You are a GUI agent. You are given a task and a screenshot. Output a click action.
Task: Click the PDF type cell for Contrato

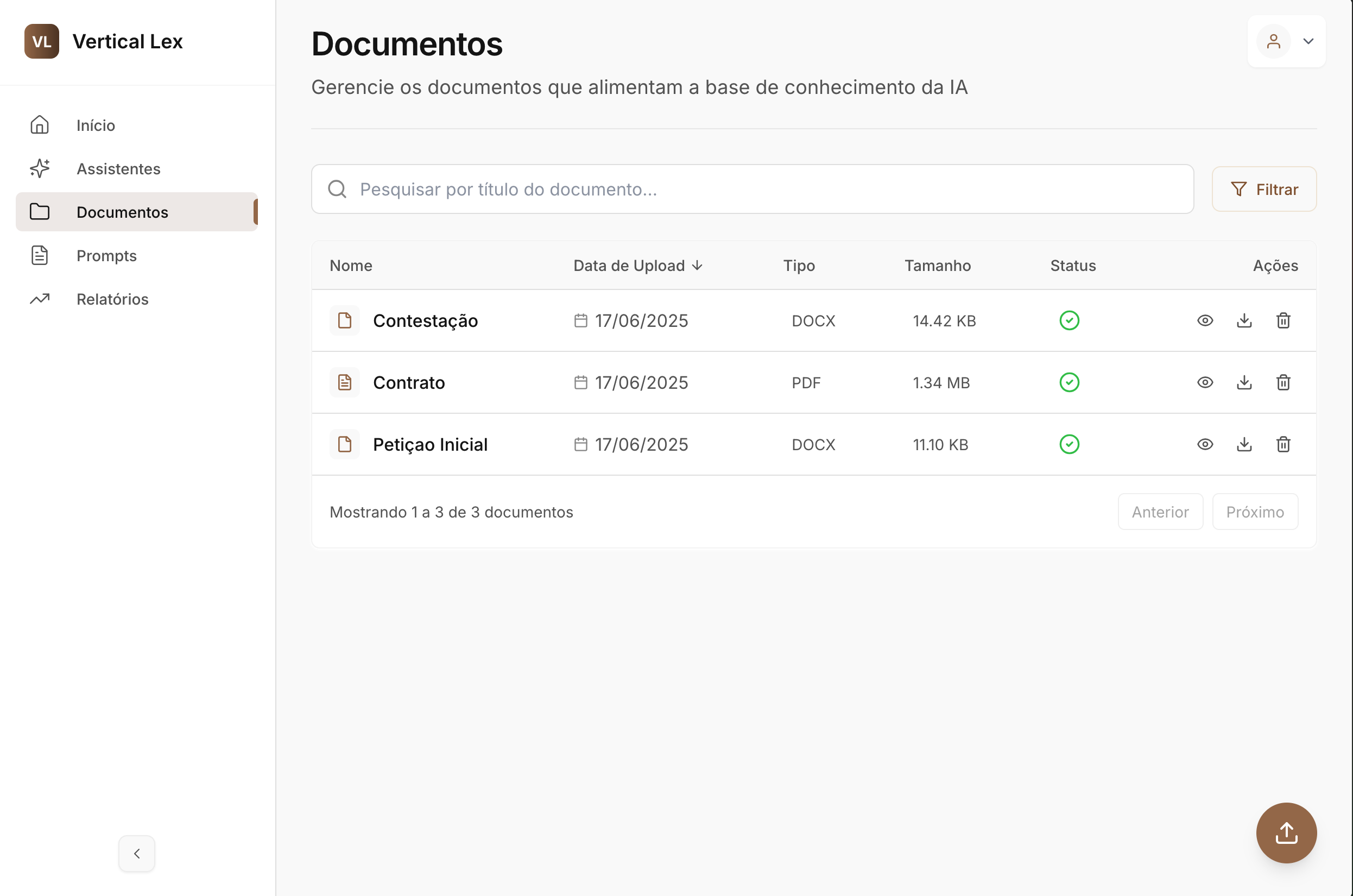(806, 382)
